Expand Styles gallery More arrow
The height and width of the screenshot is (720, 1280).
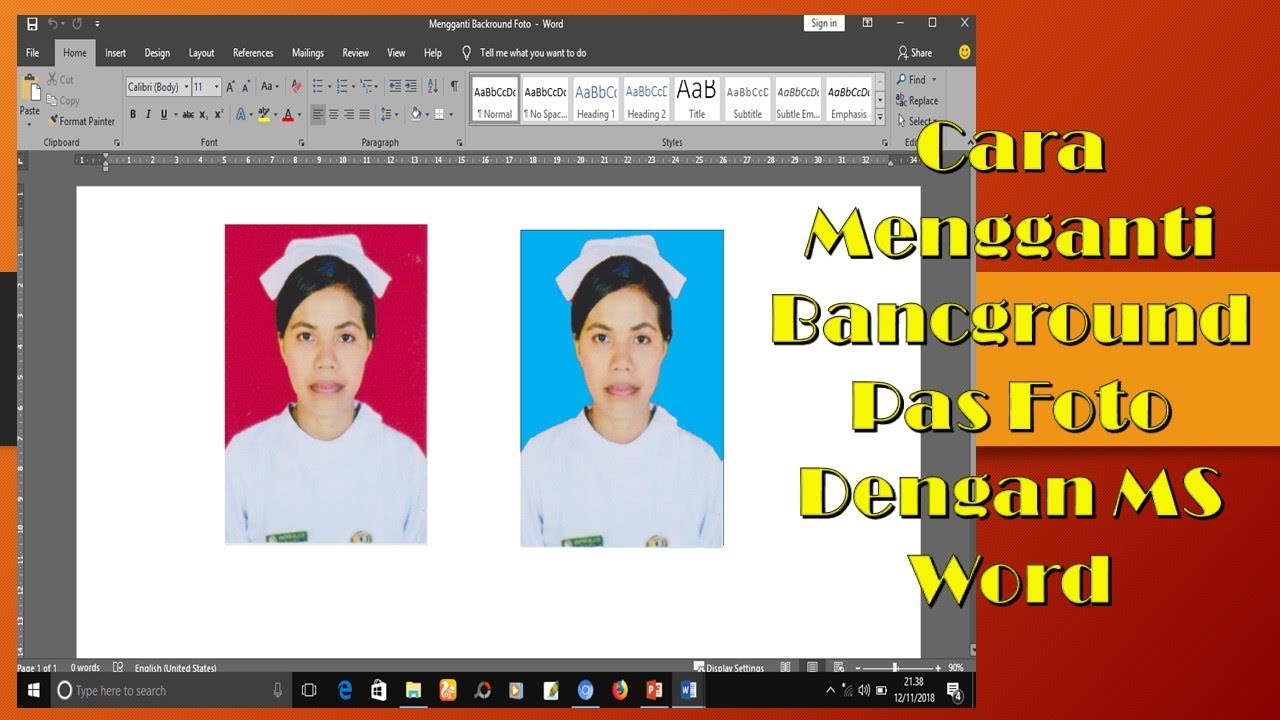coord(880,118)
